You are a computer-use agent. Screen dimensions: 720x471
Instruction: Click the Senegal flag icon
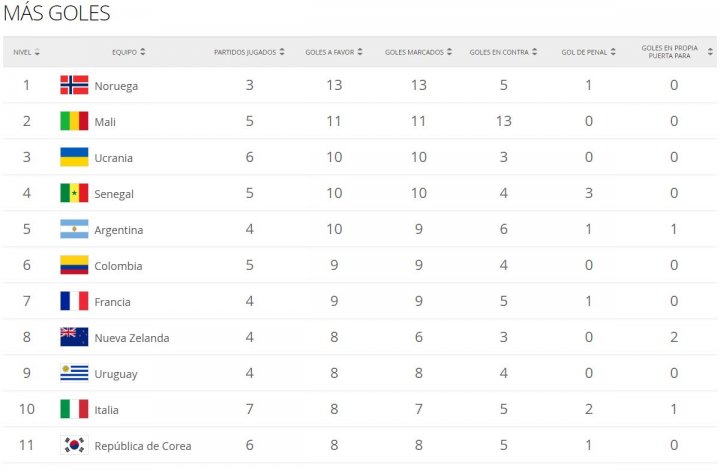tap(74, 193)
